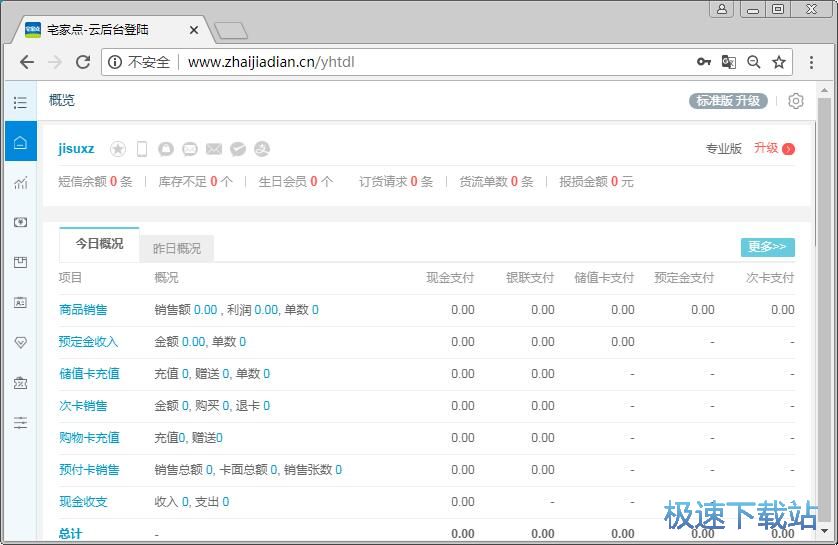Image resolution: width=838 pixels, height=545 pixels.
Task: Open the 商品销售 link
Action: pyautogui.click(x=83, y=310)
